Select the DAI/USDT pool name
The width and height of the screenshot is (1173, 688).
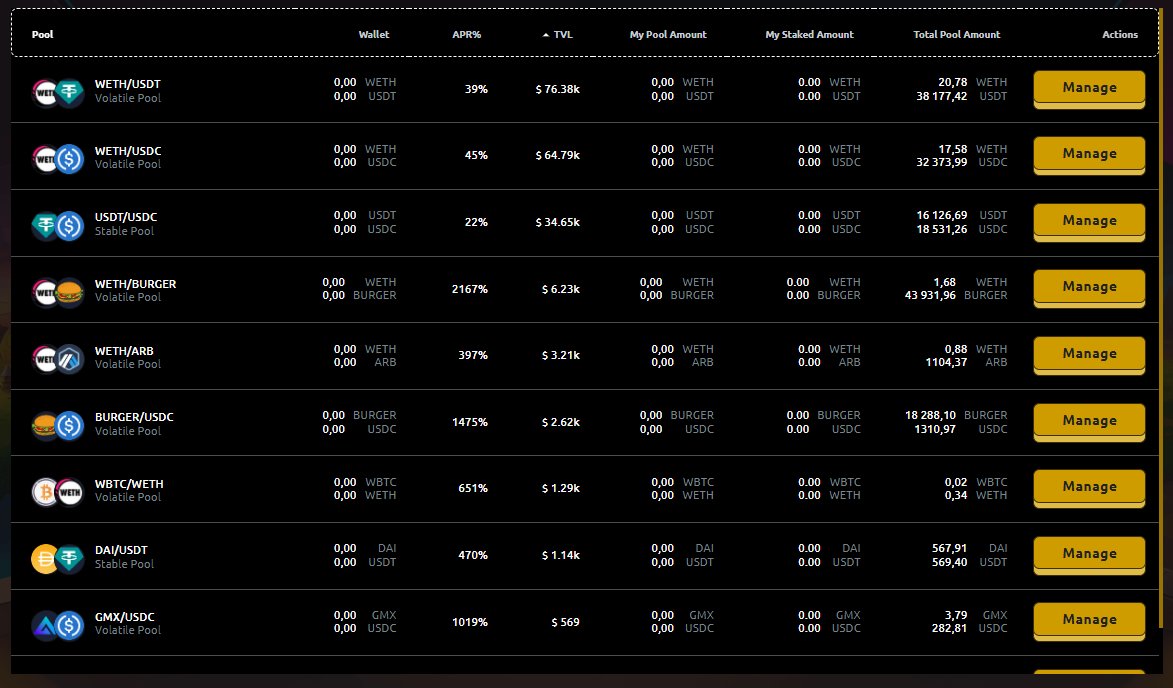tap(121, 550)
